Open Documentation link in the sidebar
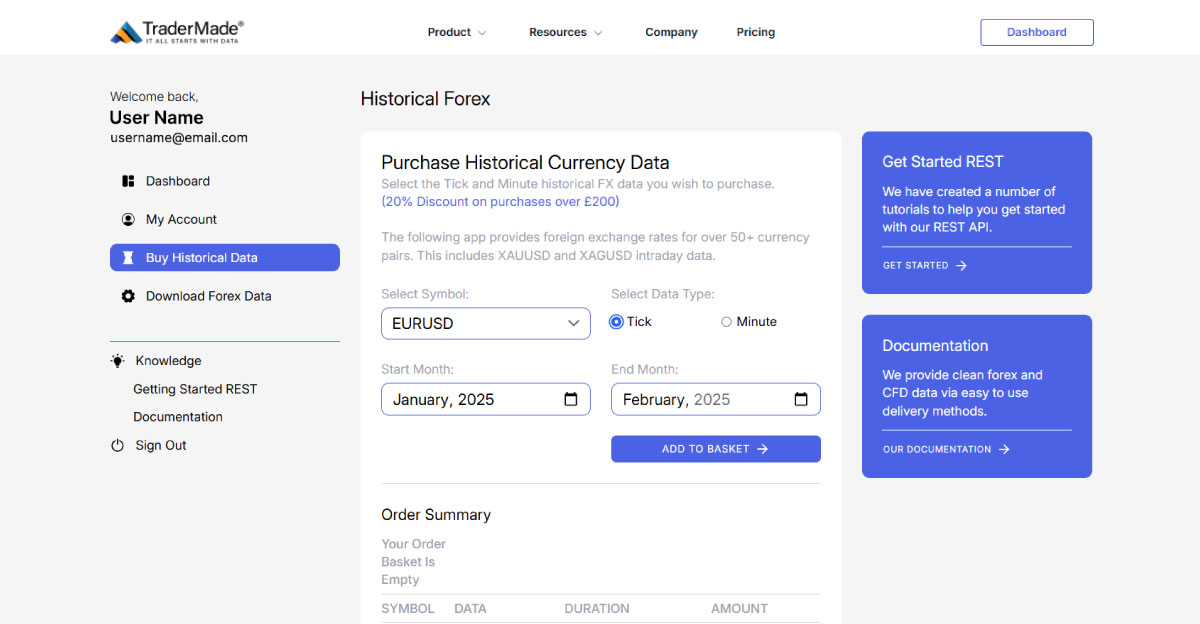Screen dimensions: 1200x624 coord(178,417)
